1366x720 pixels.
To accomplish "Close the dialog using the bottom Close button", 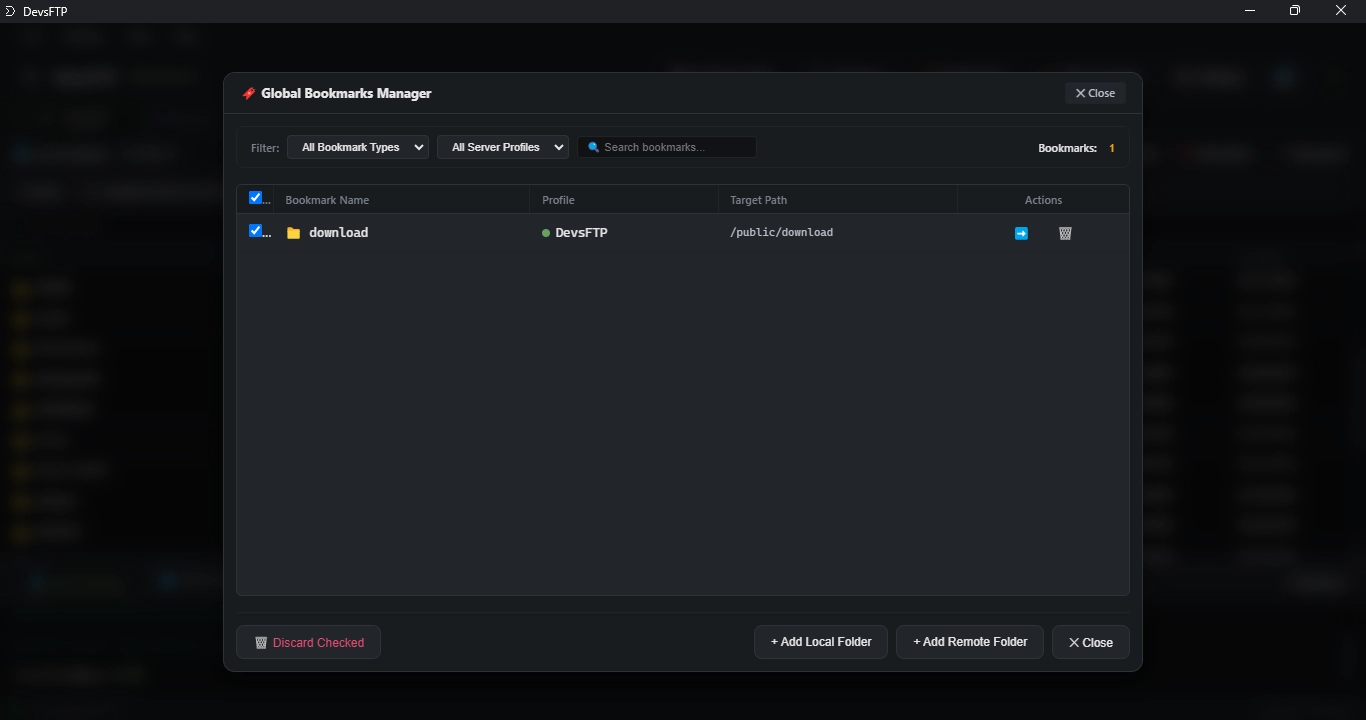I will 1091,642.
